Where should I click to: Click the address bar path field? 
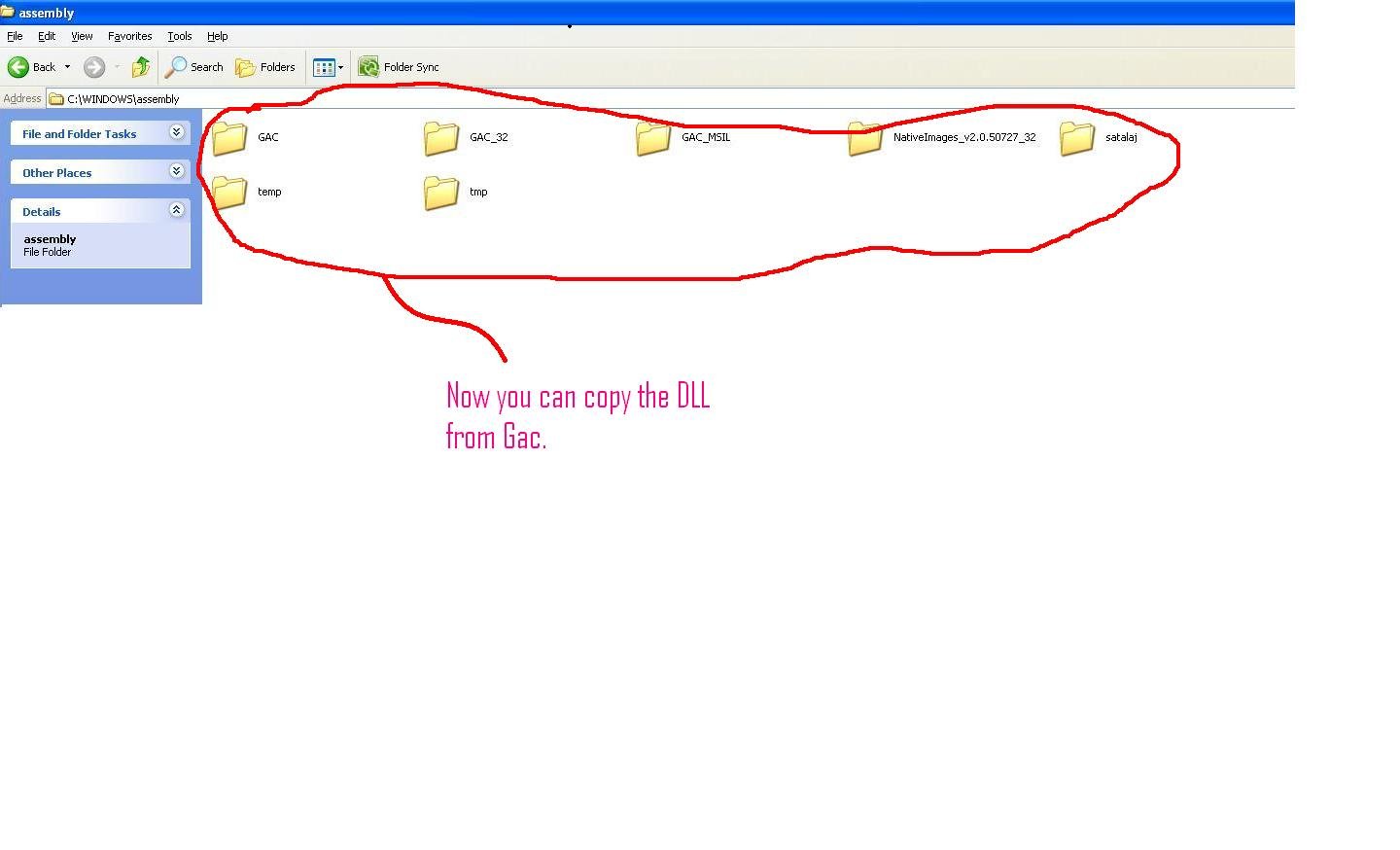point(671,98)
